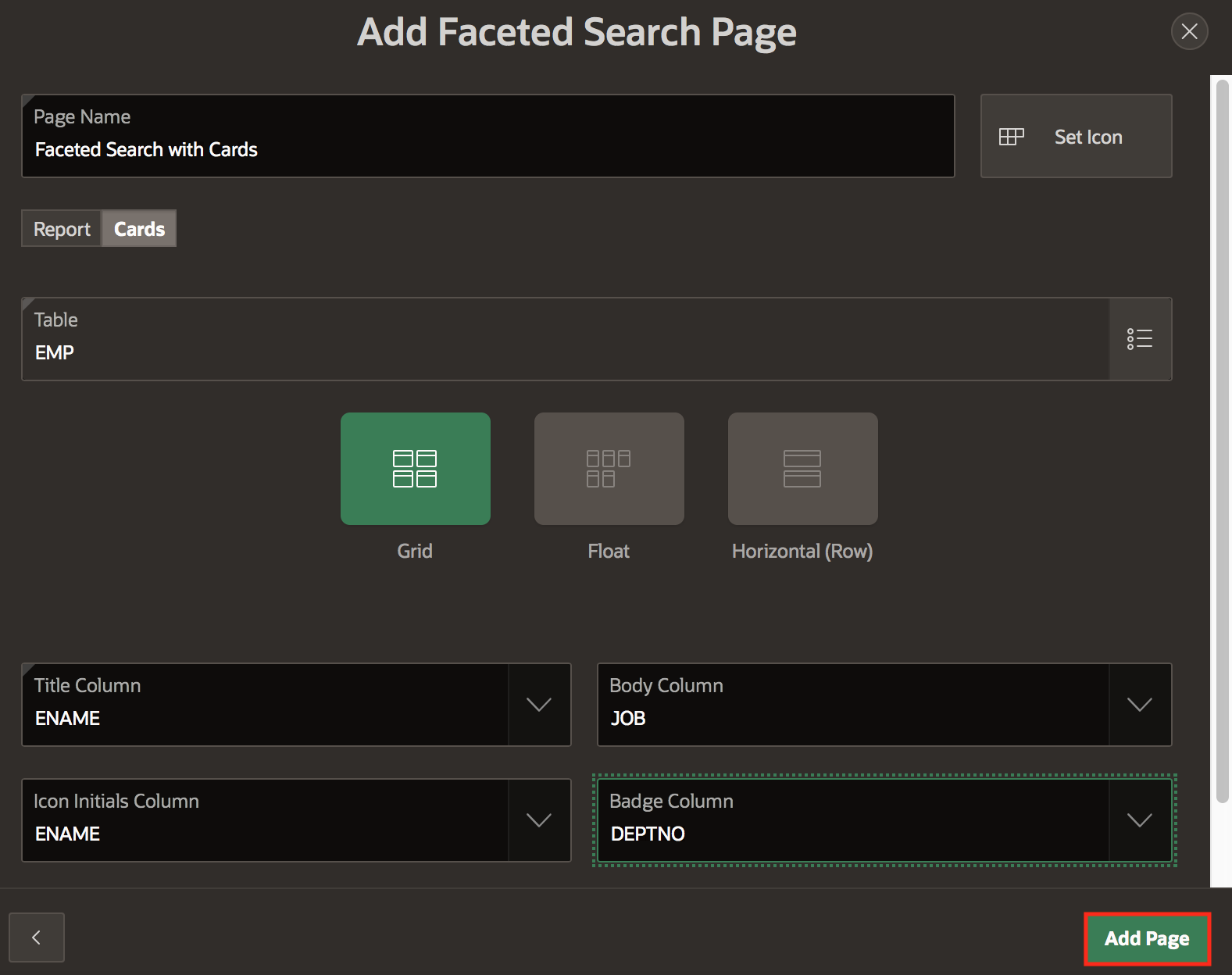Close the Add Faceted Search Page dialog
Screen dimensions: 1232x975
1189,31
